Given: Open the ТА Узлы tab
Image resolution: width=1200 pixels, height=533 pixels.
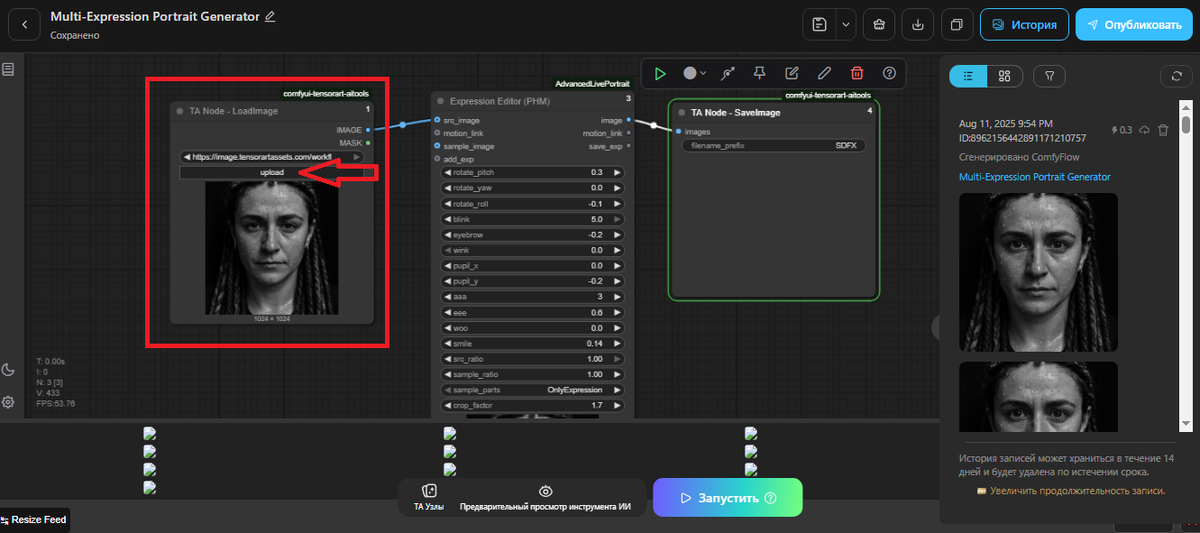Looking at the screenshot, I should click(429, 497).
